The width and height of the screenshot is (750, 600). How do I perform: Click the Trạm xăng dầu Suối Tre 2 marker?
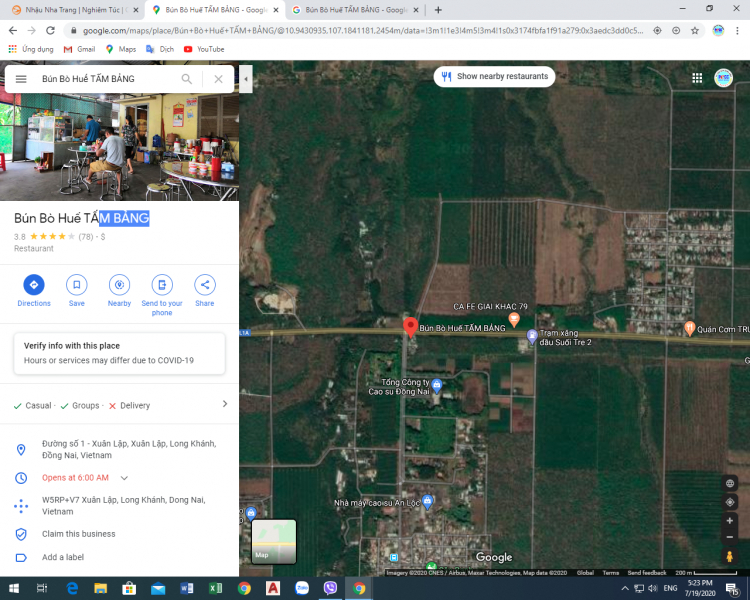pyautogui.click(x=532, y=336)
